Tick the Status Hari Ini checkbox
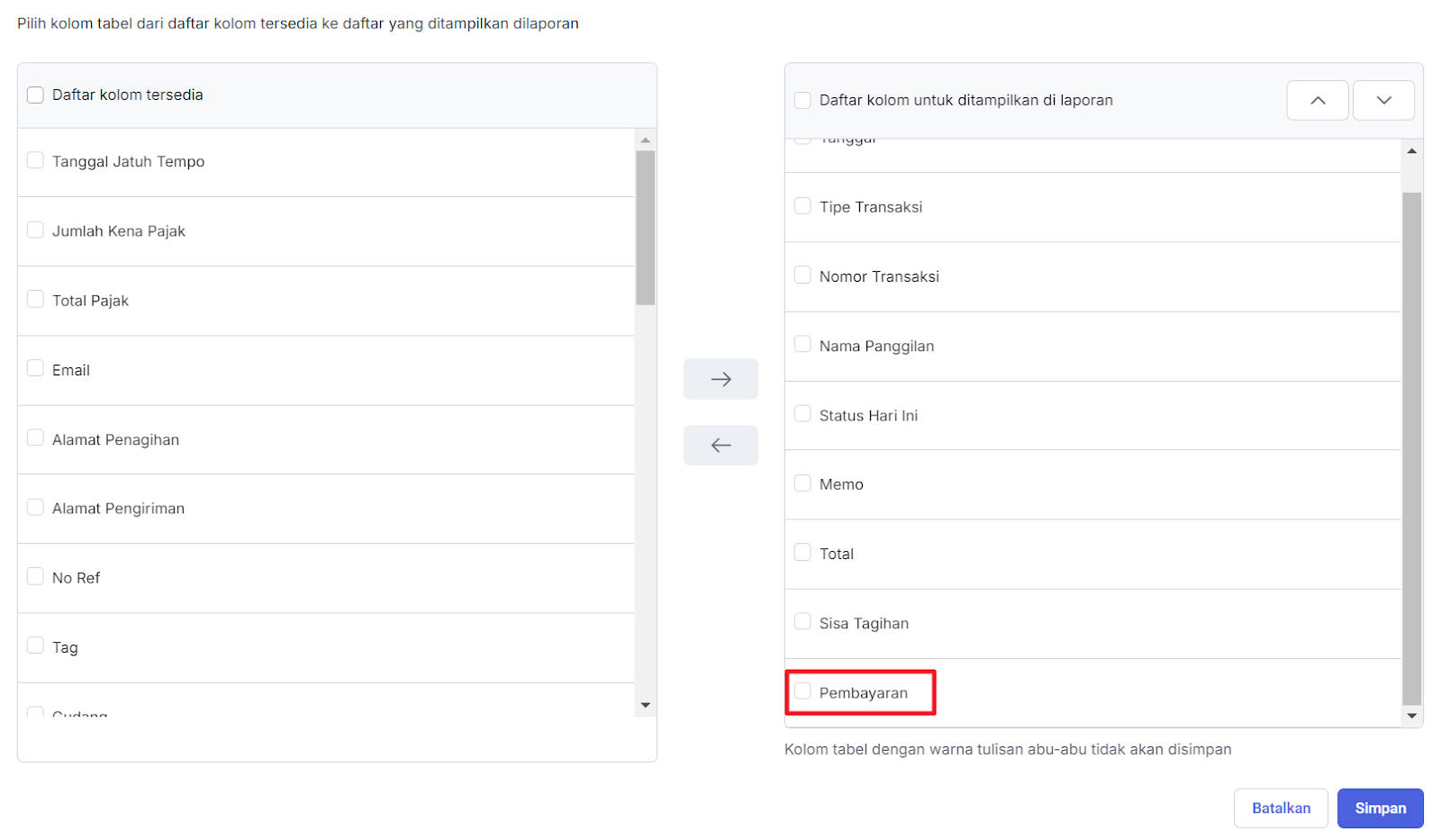The width and height of the screenshot is (1441, 840). pos(802,413)
